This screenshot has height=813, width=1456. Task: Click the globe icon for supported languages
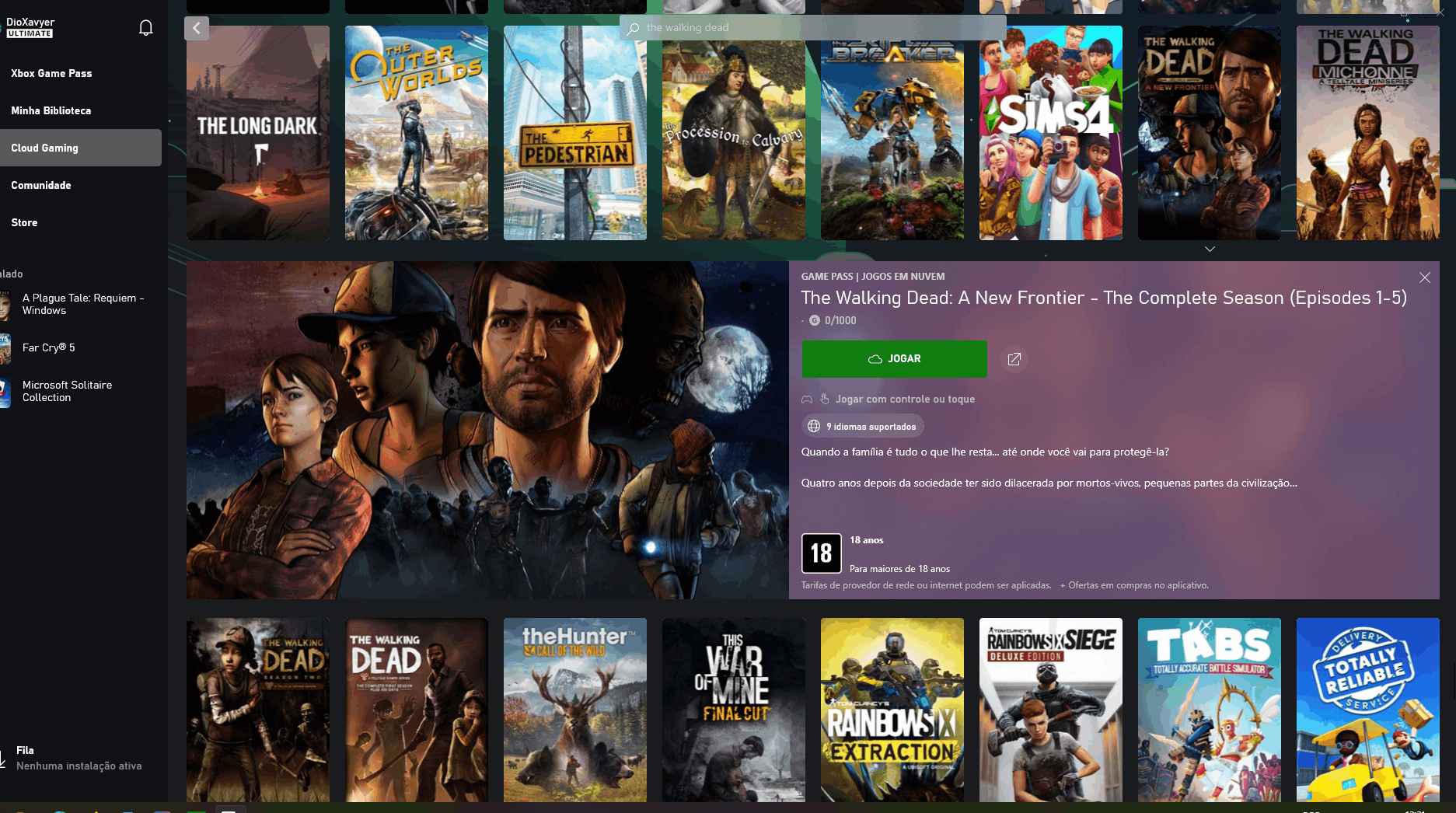pos(814,426)
